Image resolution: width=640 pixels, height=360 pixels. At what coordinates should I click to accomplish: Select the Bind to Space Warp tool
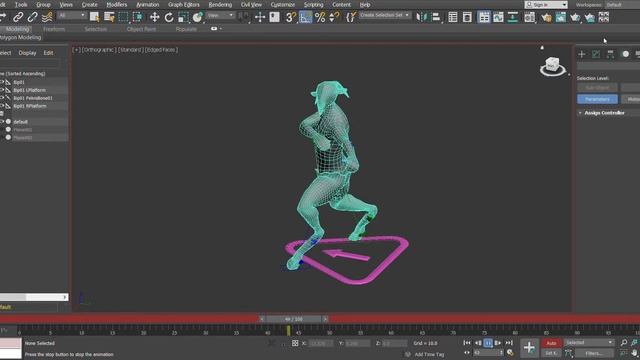tap(47, 17)
